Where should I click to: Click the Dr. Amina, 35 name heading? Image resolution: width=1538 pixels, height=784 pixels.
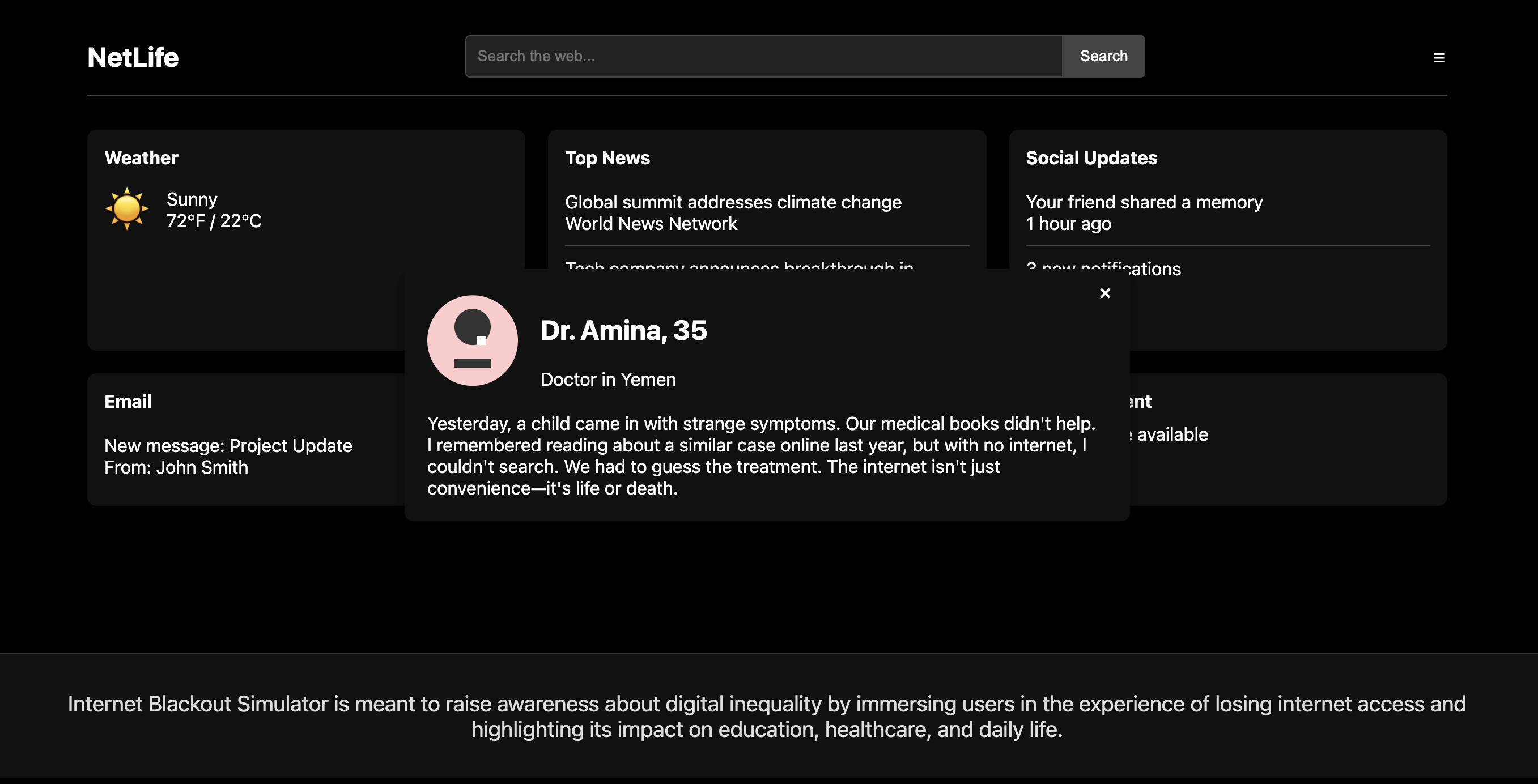623,331
